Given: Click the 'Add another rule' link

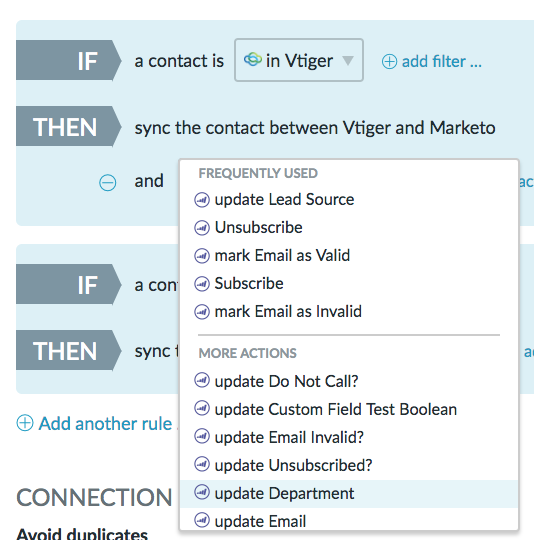Looking at the screenshot, I should point(105,424).
